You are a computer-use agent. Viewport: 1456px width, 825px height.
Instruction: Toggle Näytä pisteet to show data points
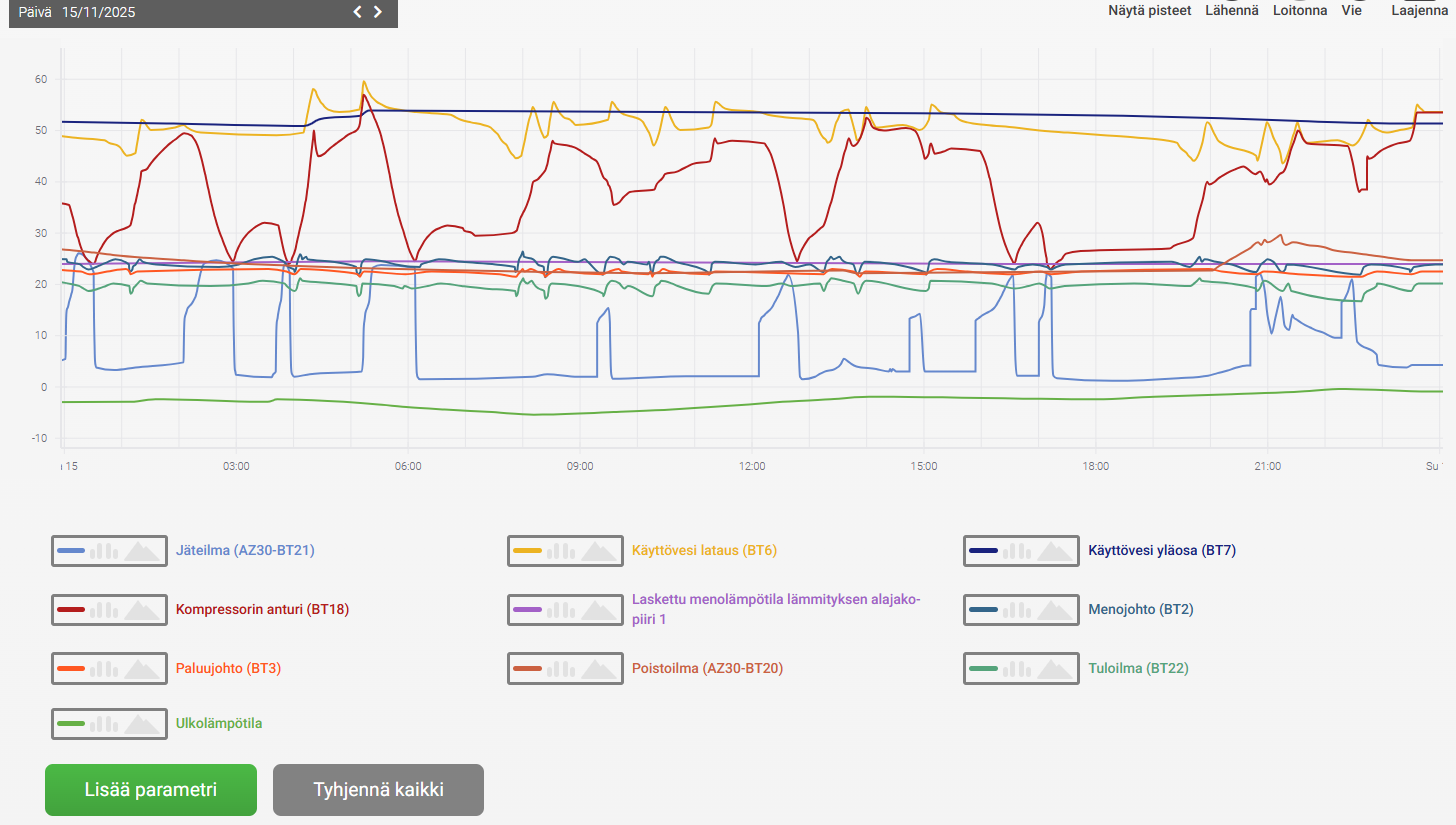[x=1149, y=10]
